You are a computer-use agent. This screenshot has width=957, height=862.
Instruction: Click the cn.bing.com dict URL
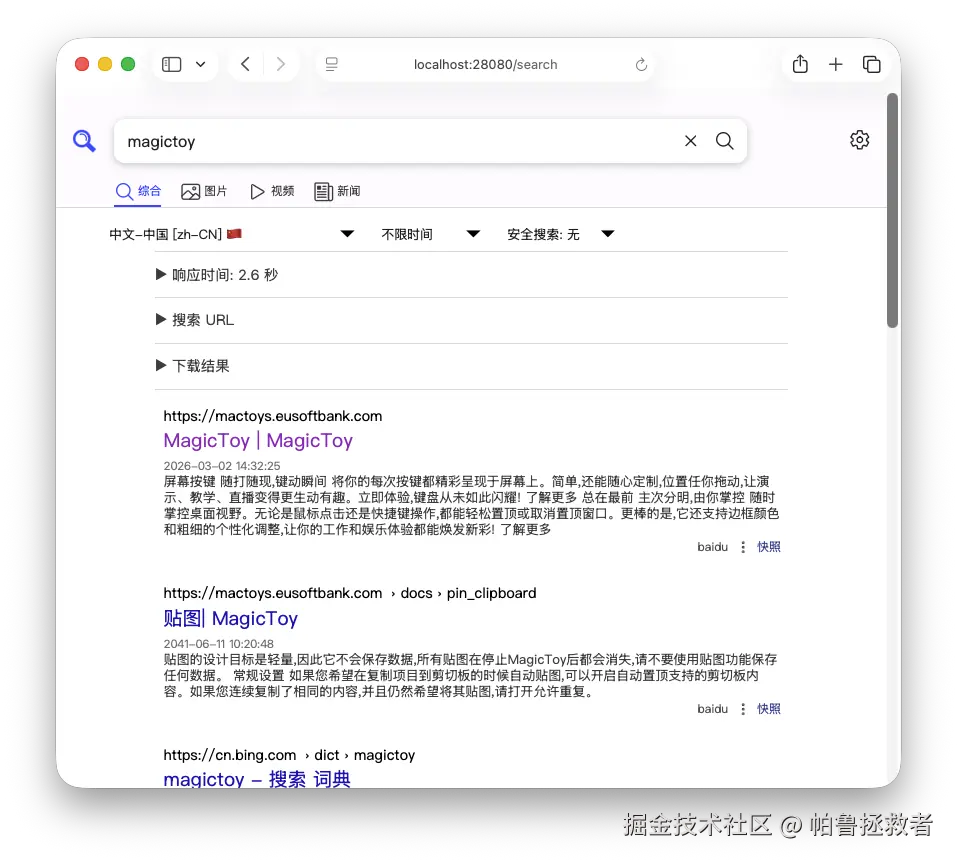289,755
